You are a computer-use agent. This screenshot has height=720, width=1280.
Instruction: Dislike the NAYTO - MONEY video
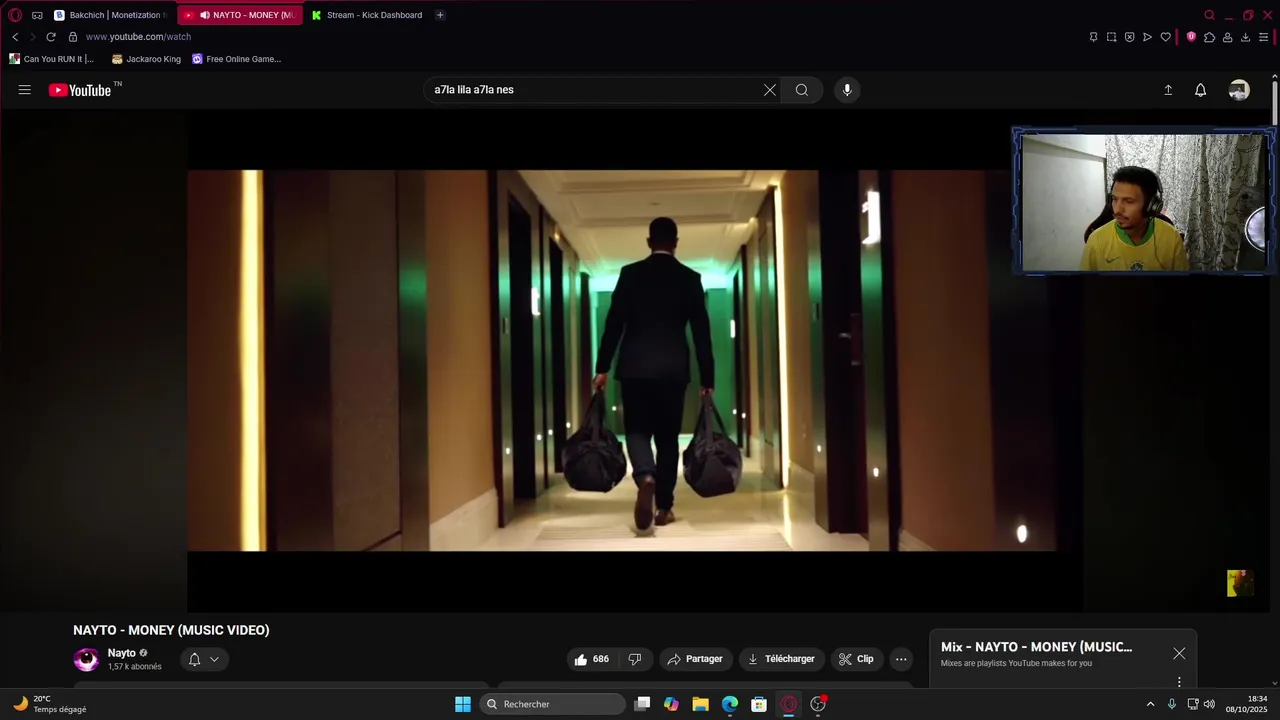click(634, 659)
